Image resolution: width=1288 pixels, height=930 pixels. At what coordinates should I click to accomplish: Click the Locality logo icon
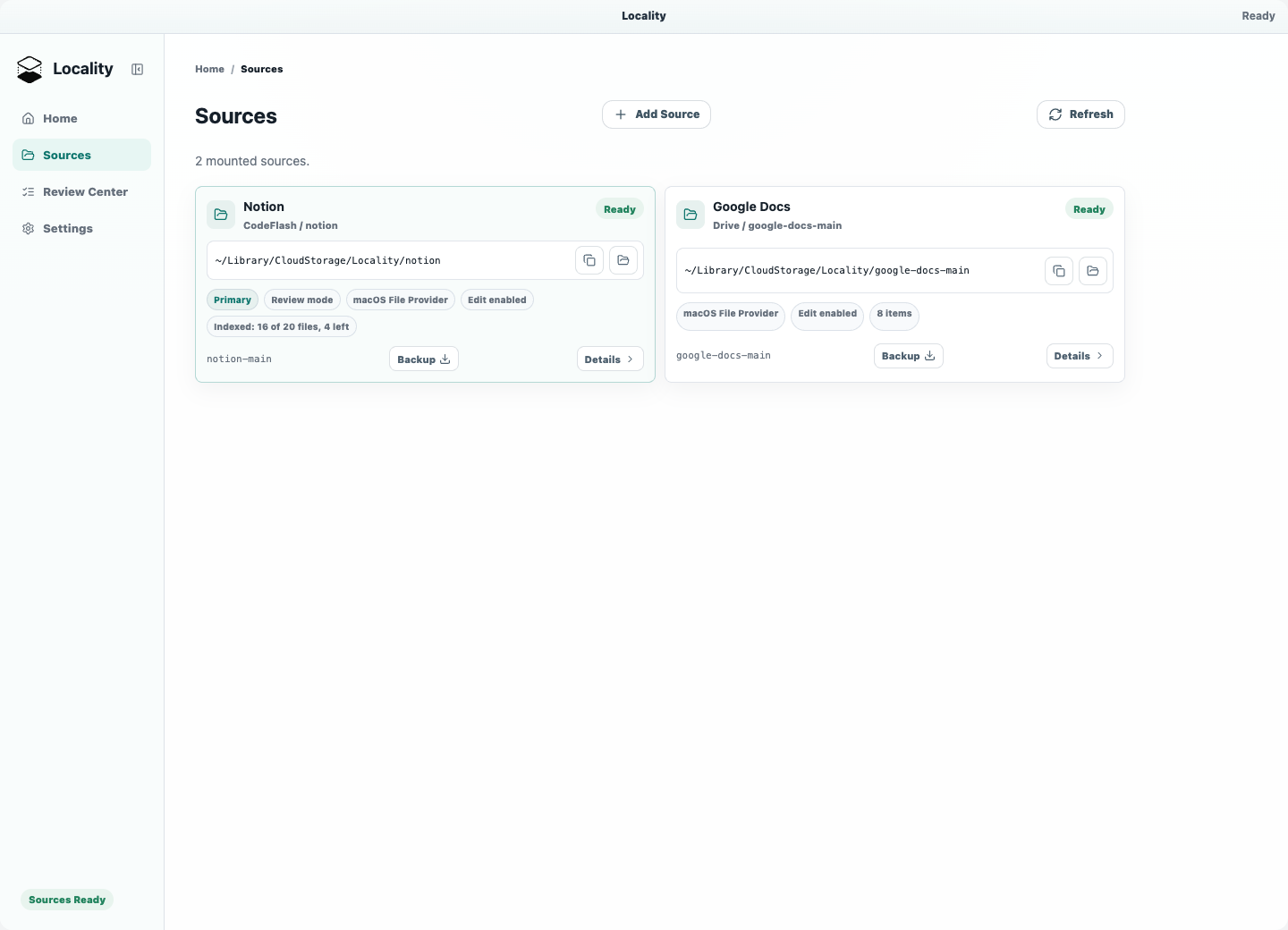(x=30, y=70)
